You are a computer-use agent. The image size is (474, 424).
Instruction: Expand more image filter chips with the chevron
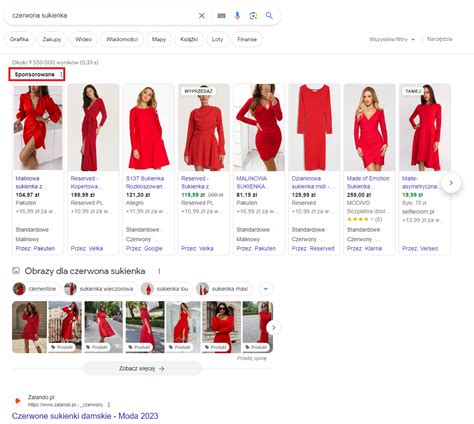[266, 289]
